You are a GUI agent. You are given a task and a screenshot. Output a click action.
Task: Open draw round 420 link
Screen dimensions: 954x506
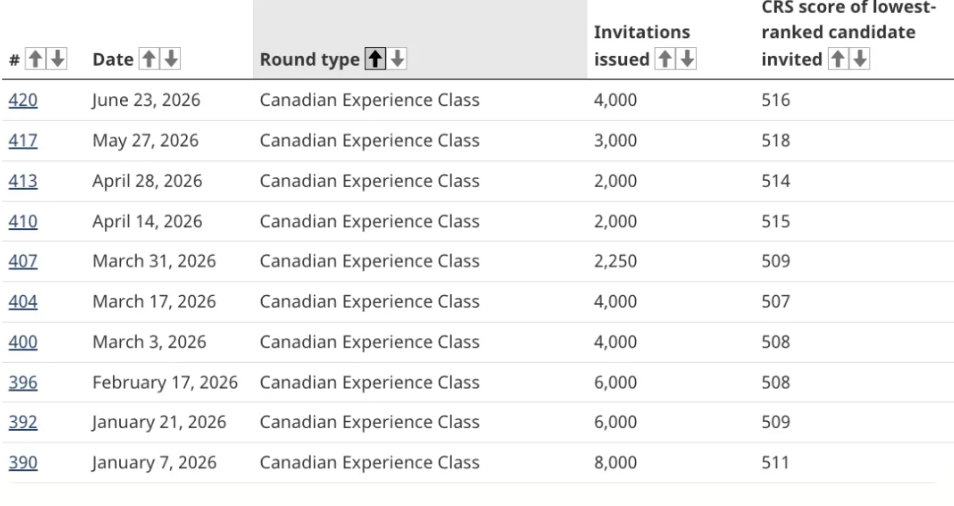[23, 100]
